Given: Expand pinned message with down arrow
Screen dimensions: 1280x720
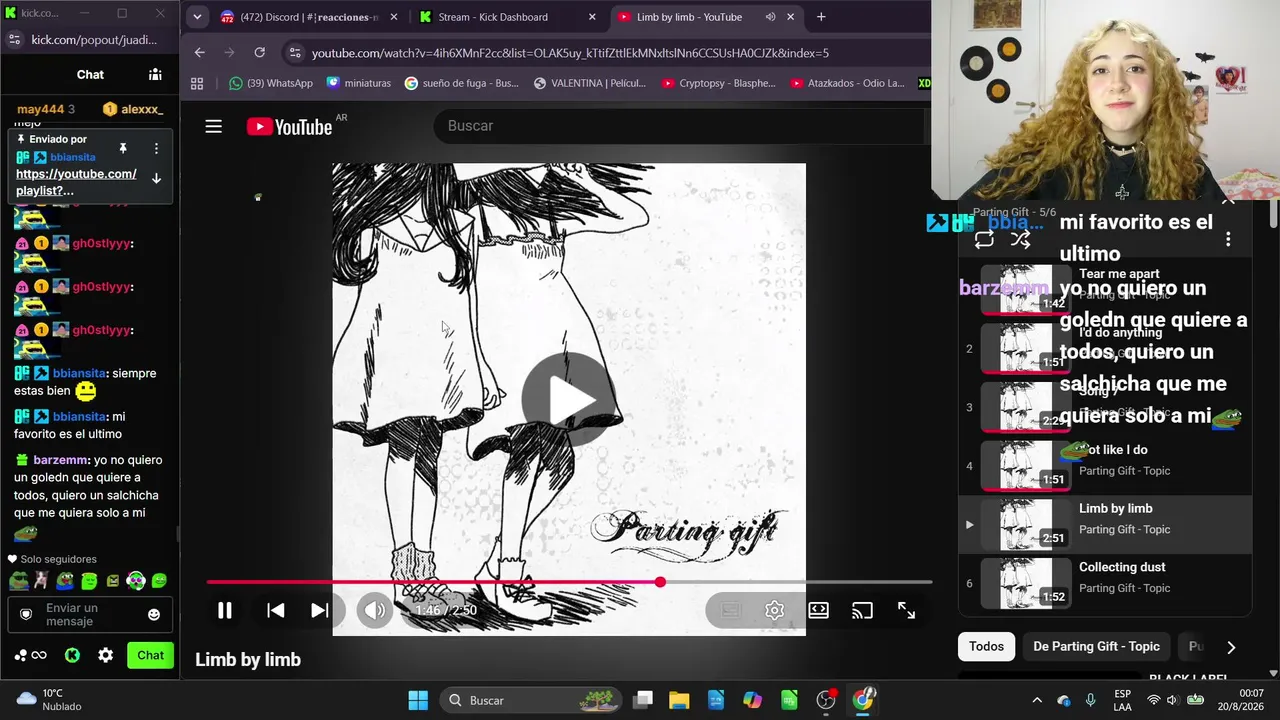Looking at the screenshot, I should point(156,179).
